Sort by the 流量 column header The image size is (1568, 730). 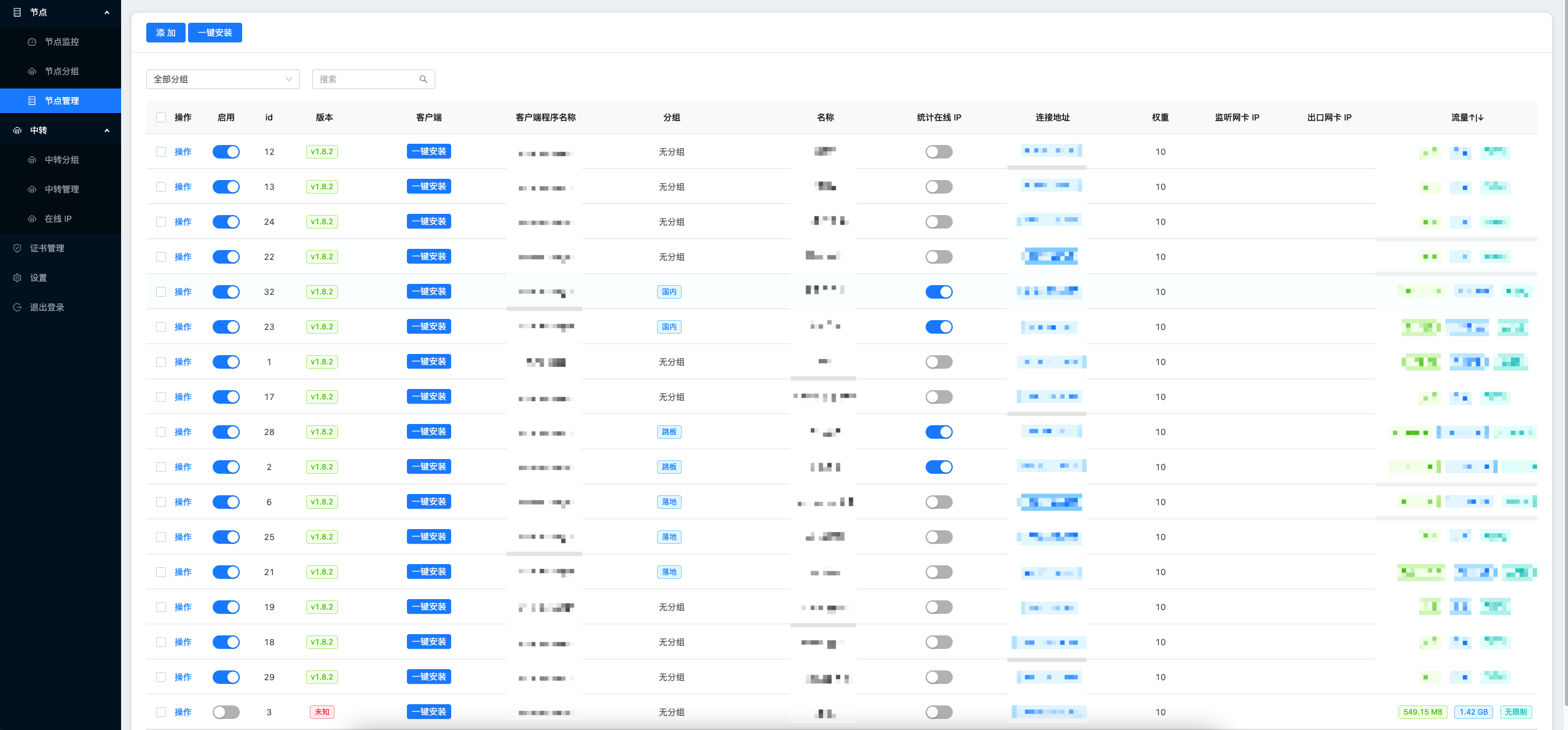click(1467, 117)
